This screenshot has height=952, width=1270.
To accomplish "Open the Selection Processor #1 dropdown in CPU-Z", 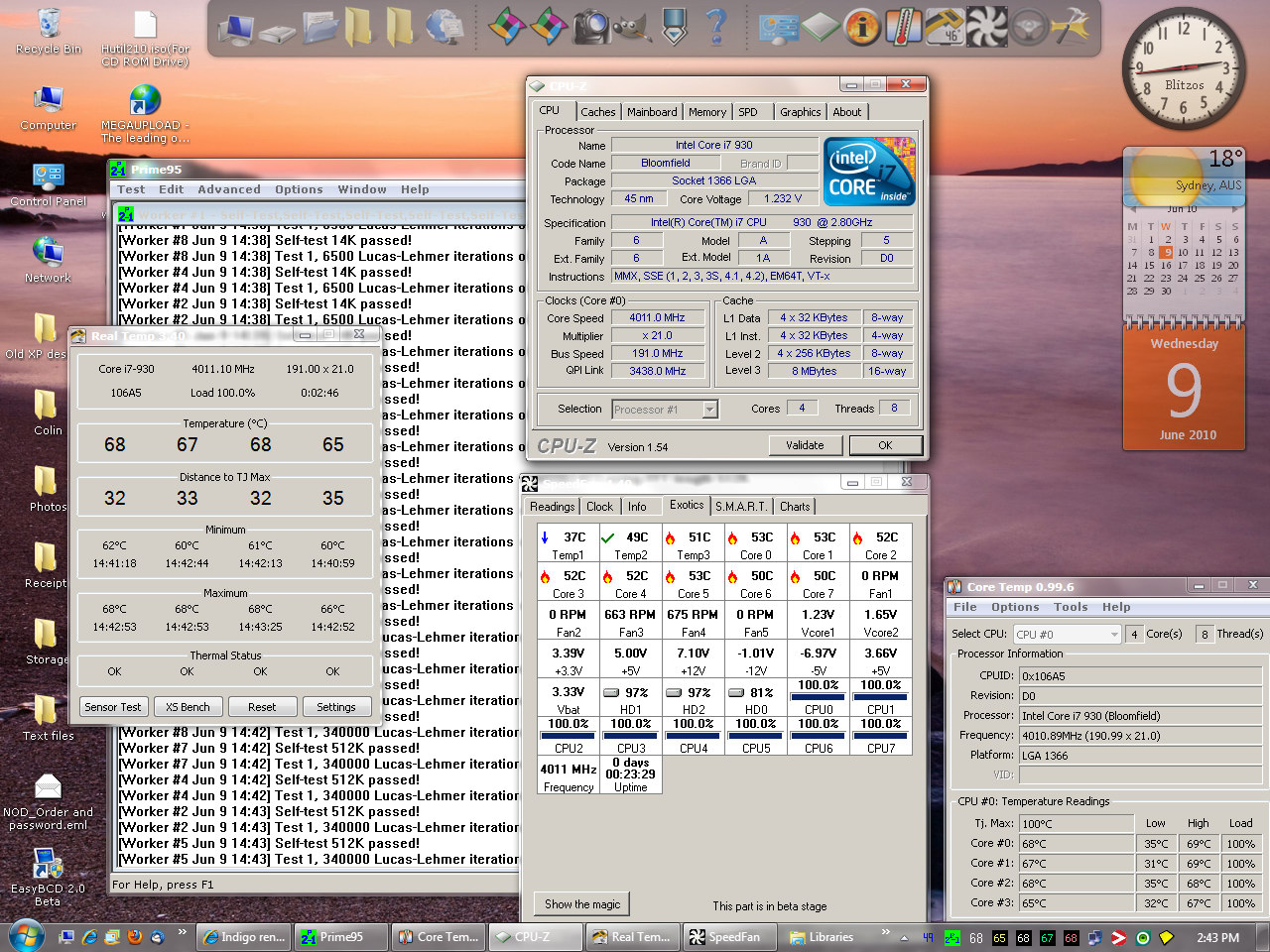I will (665, 409).
